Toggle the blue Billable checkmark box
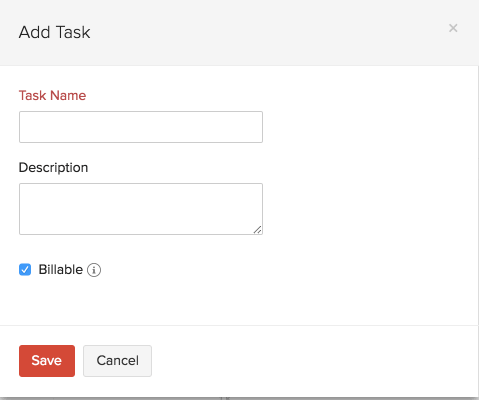Viewport: 479px width, 400px height. pos(25,270)
